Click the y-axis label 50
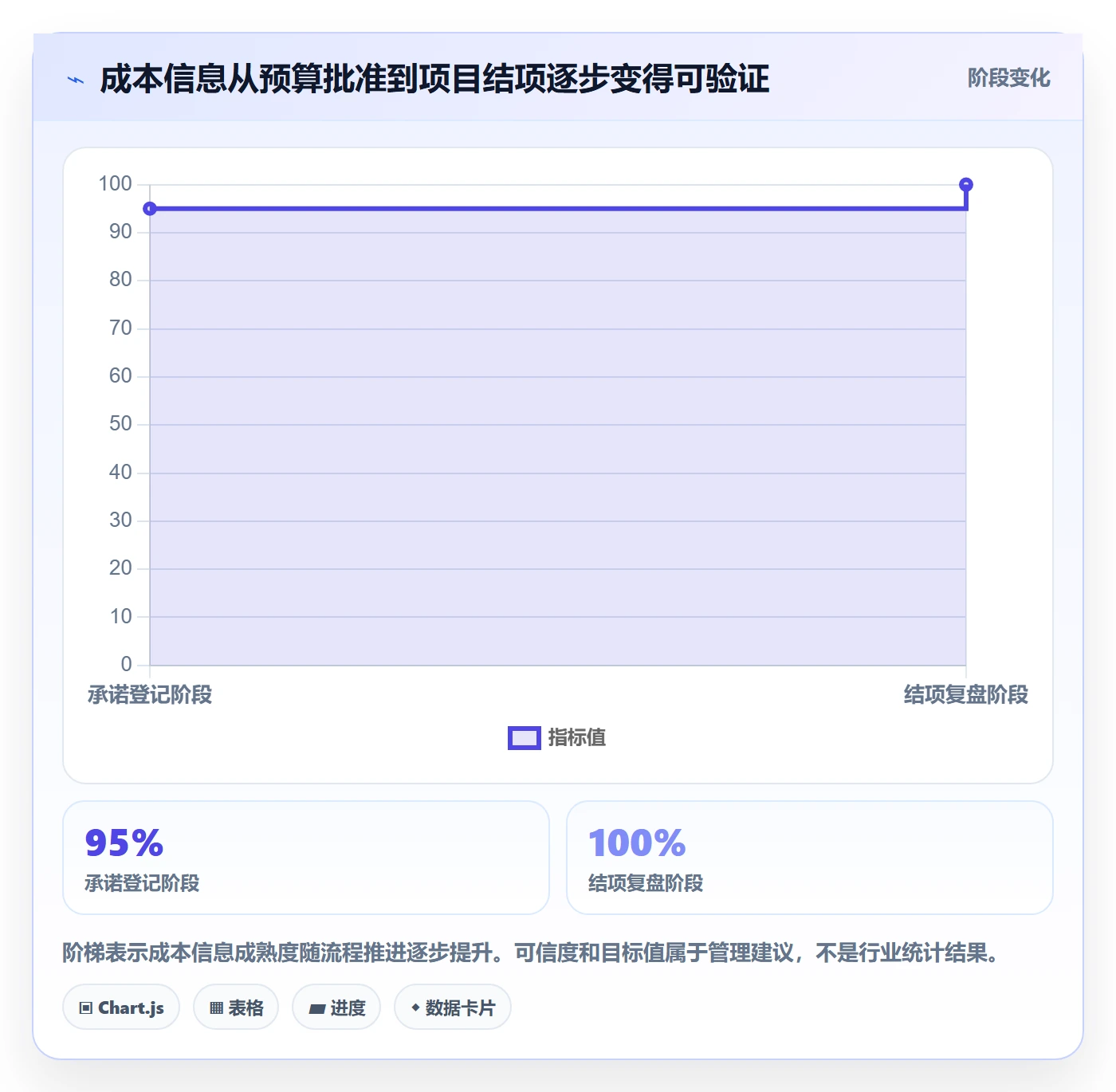Screen dimensions: 1116x1092 (x=120, y=424)
